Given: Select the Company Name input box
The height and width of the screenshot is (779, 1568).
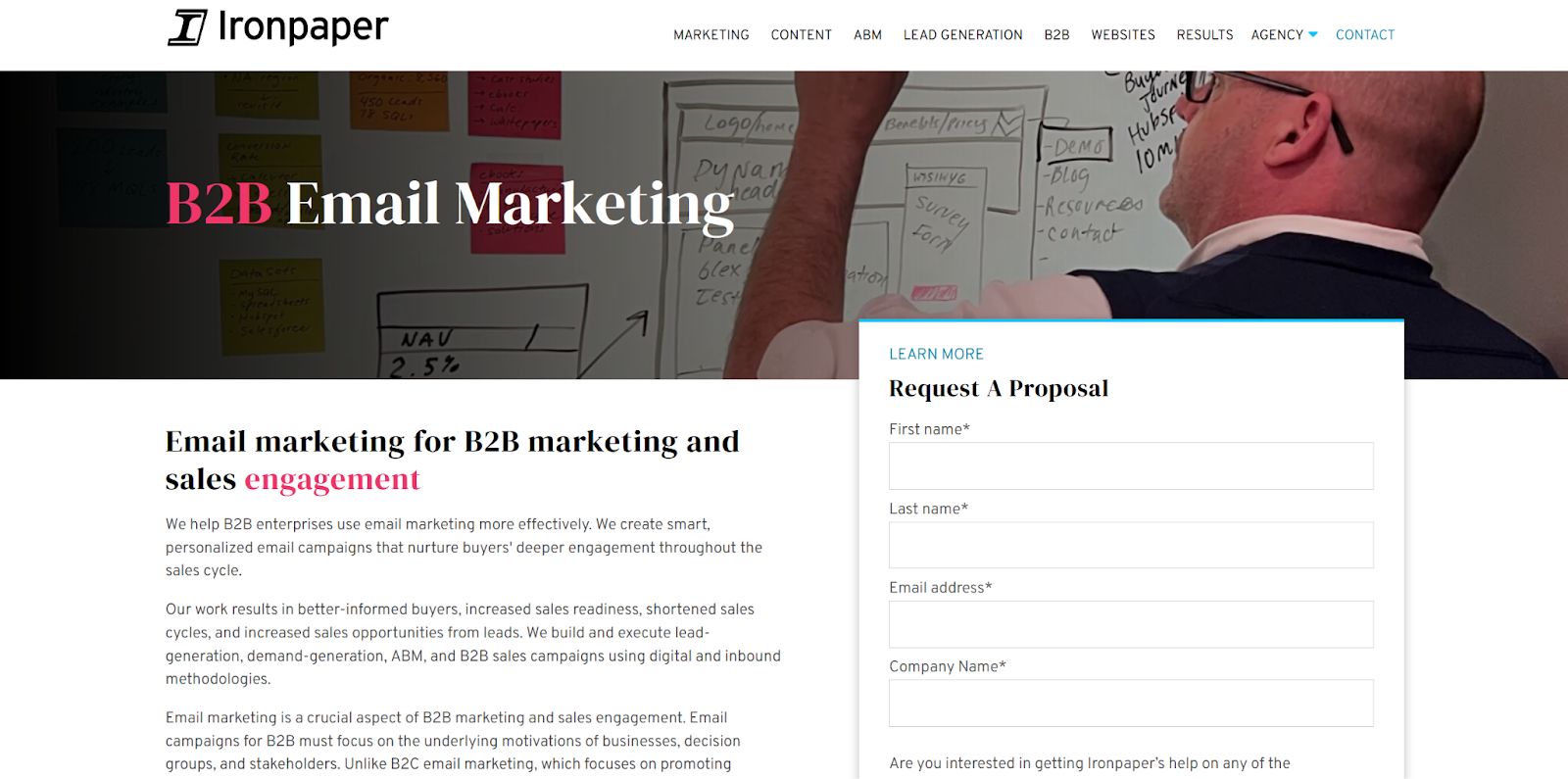Looking at the screenshot, I should 1131,704.
